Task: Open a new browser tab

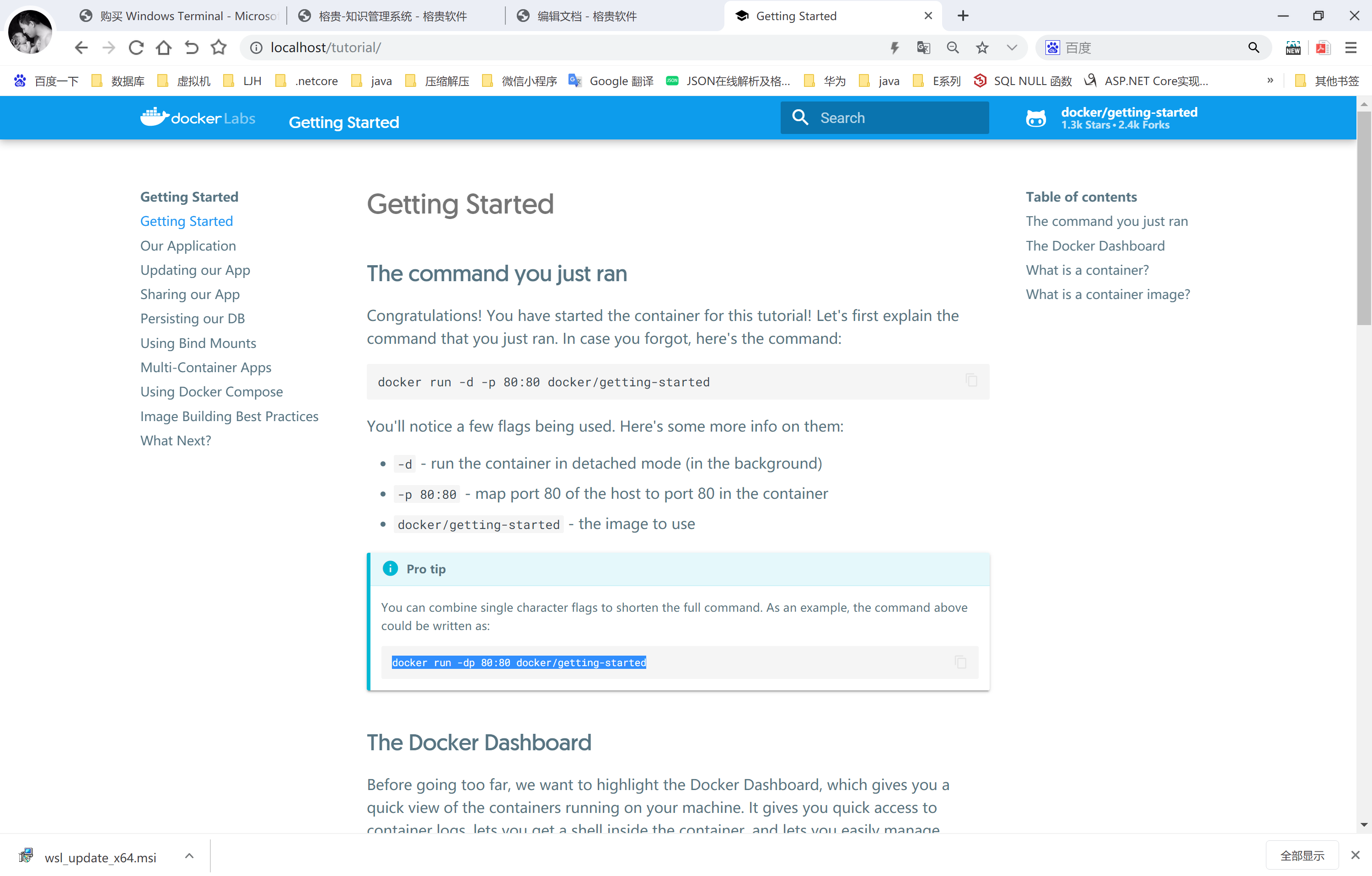Action: (963, 16)
